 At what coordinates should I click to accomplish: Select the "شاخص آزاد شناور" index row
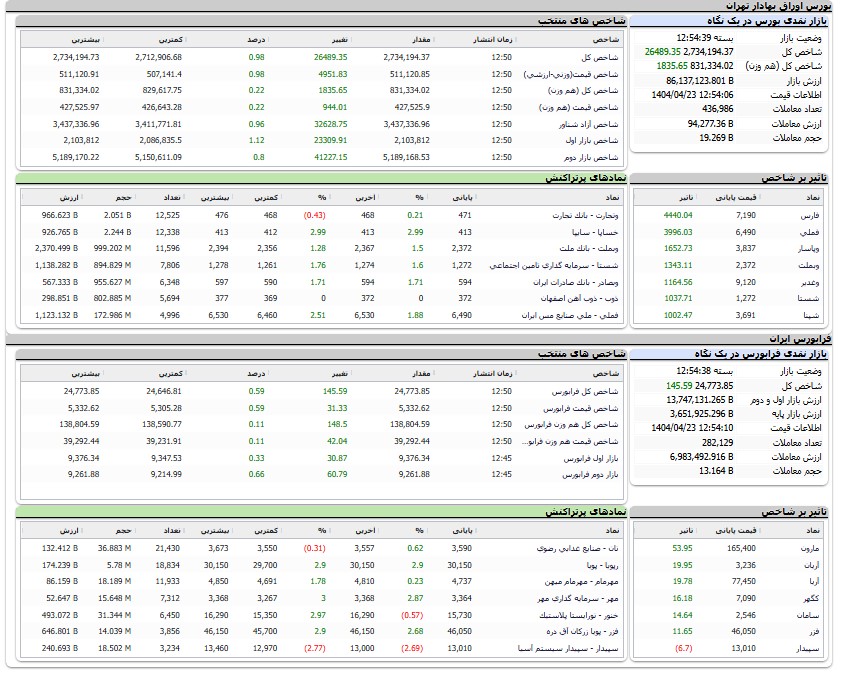click(322, 124)
